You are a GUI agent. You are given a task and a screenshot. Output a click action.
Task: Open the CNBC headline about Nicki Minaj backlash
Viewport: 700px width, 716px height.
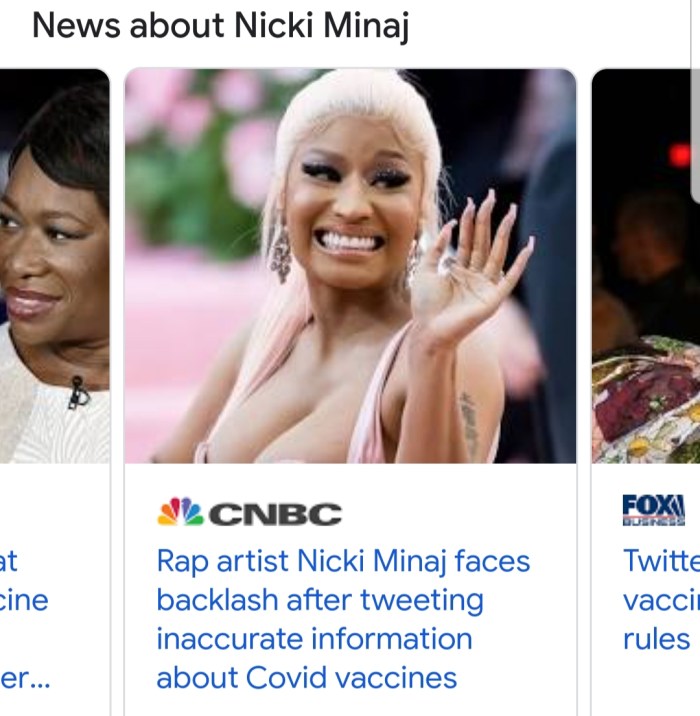(x=343, y=619)
